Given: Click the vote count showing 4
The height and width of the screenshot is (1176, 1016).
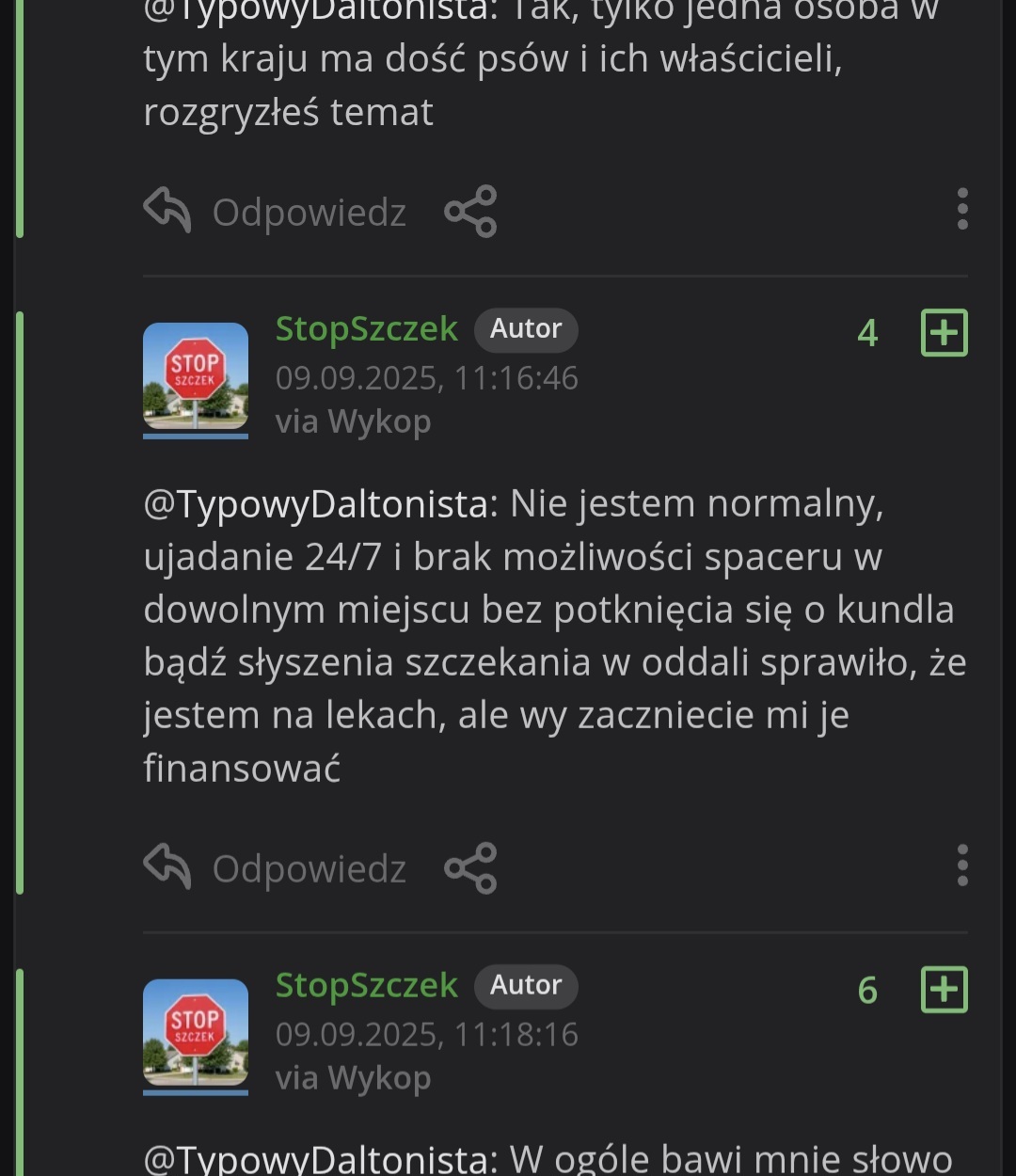Looking at the screenshot, I should (x=867, y=333).
